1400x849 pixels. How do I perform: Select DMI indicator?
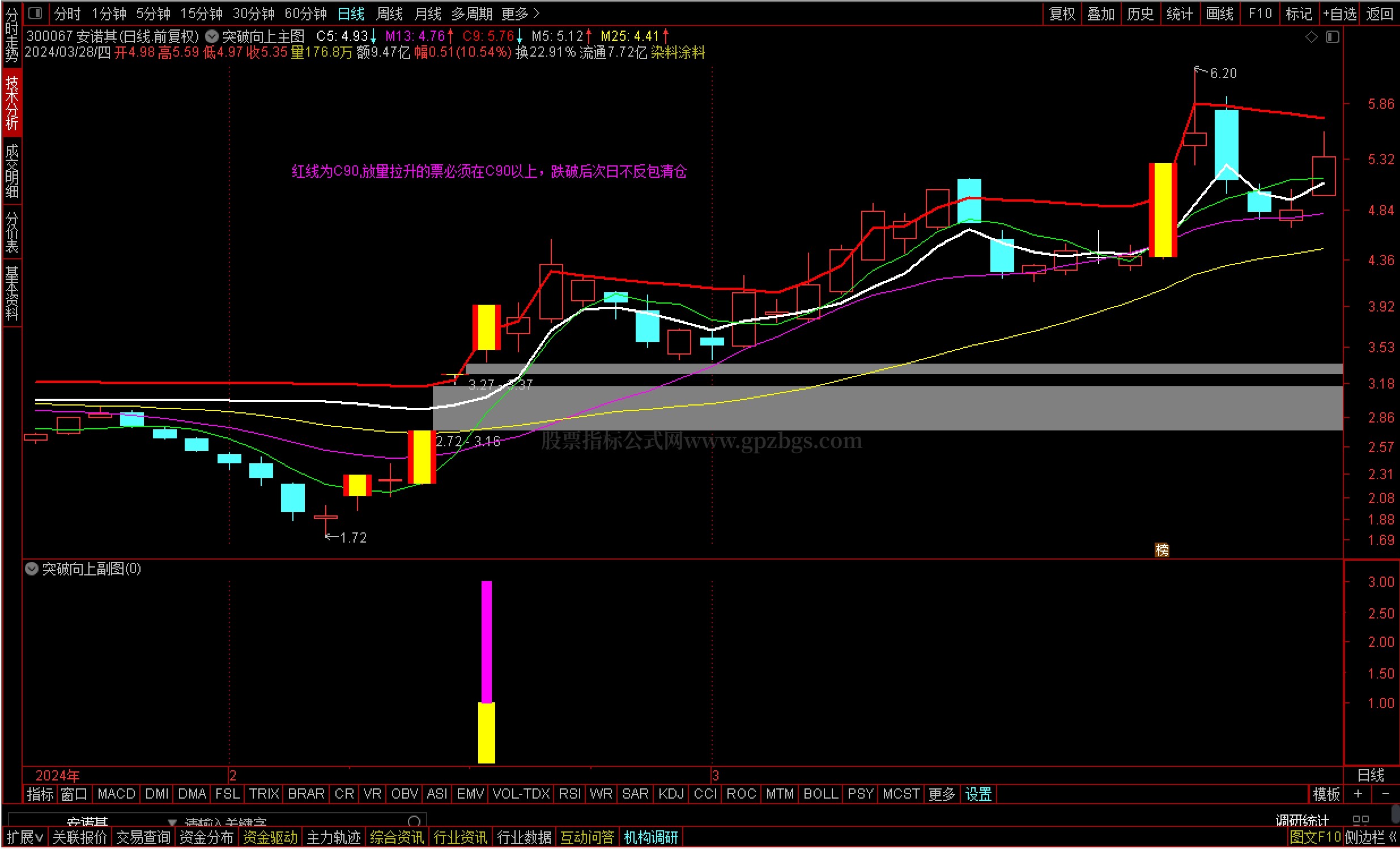(x=157, y=794)
